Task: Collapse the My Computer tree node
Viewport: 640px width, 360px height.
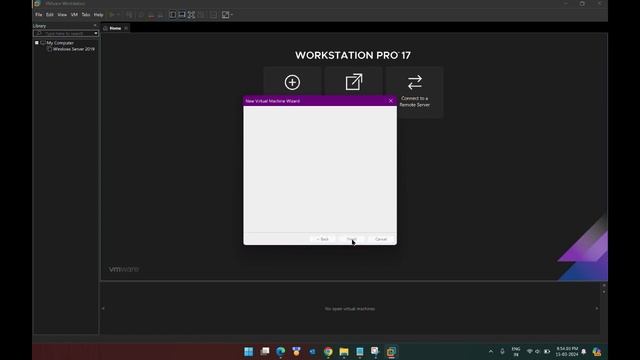Action: 37,43
